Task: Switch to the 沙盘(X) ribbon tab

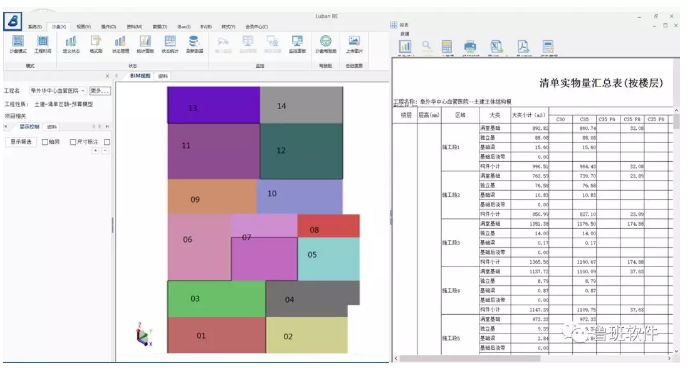Action: coord(59,27)
